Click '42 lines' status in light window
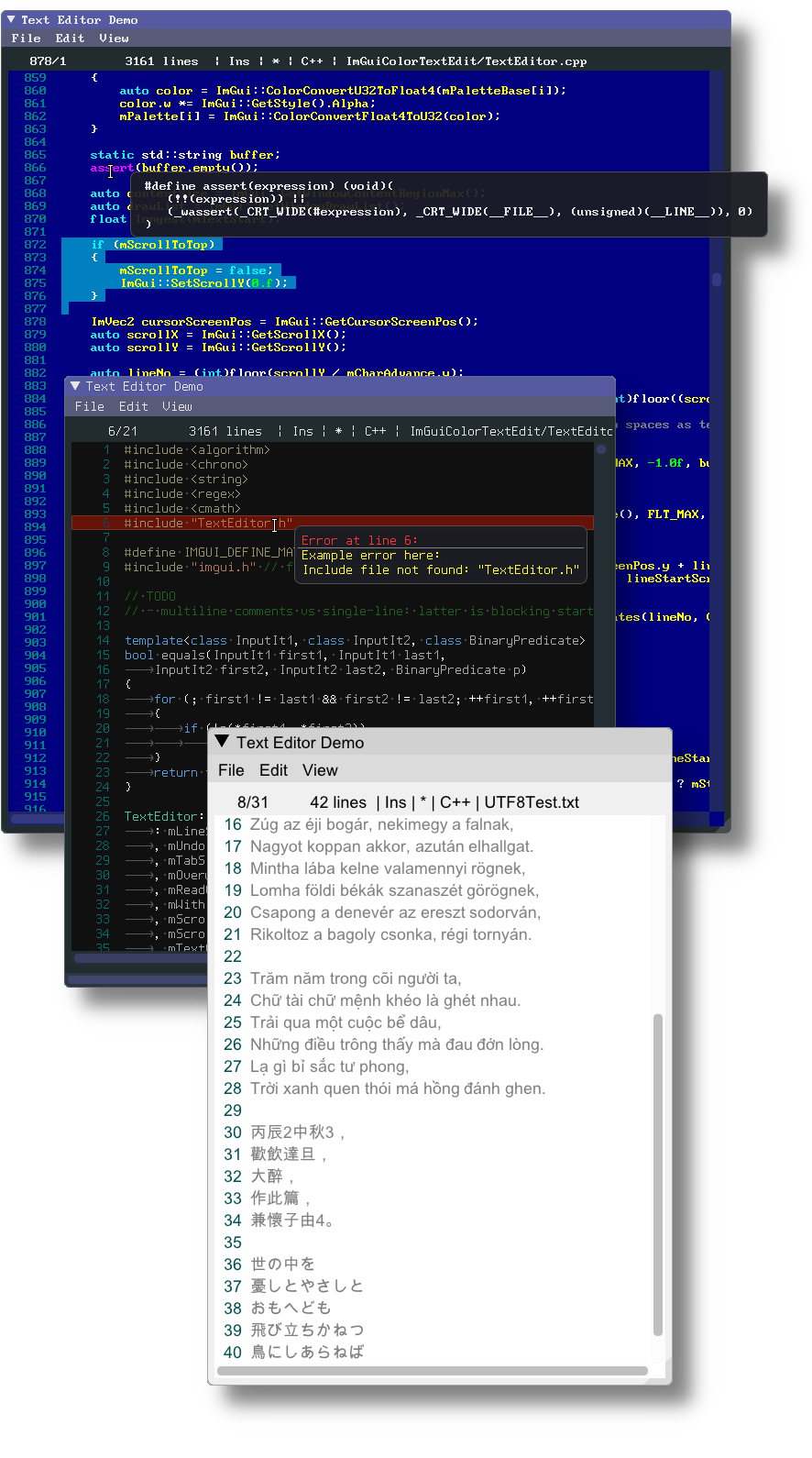The image size is (812, 1458). point(338,802)
